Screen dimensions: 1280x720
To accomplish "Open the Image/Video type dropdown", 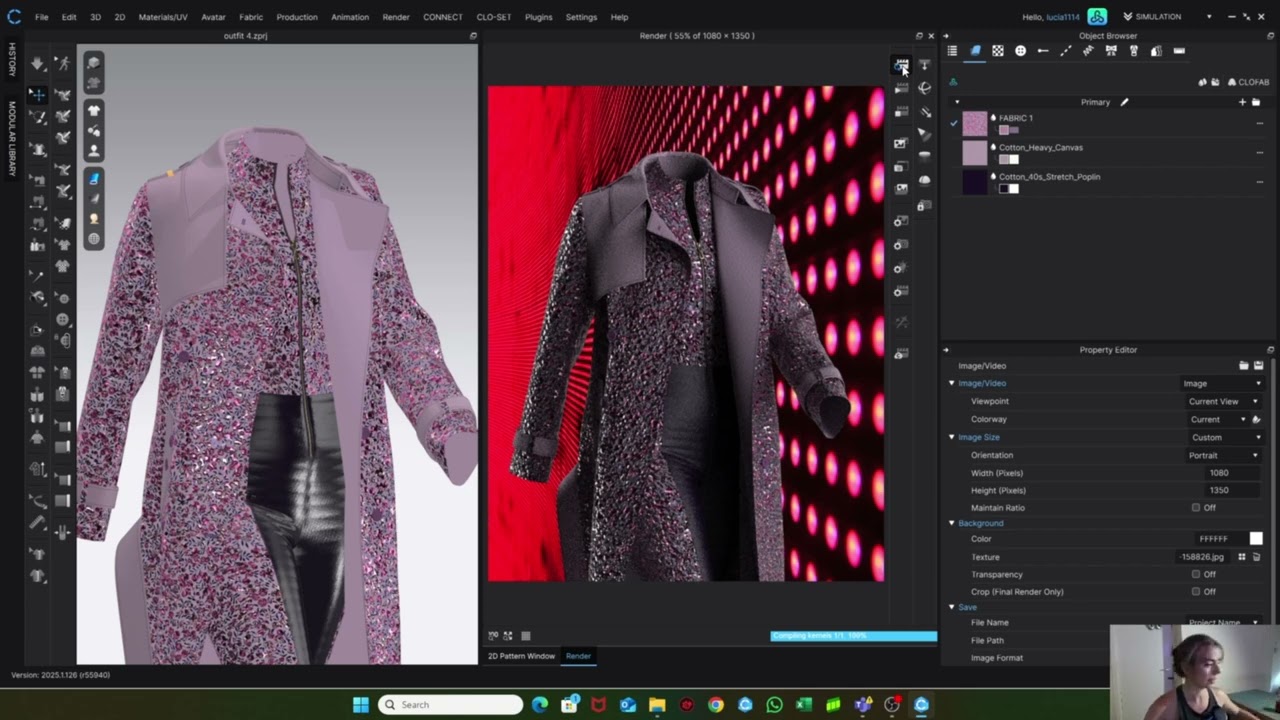I will point(1221,384).
